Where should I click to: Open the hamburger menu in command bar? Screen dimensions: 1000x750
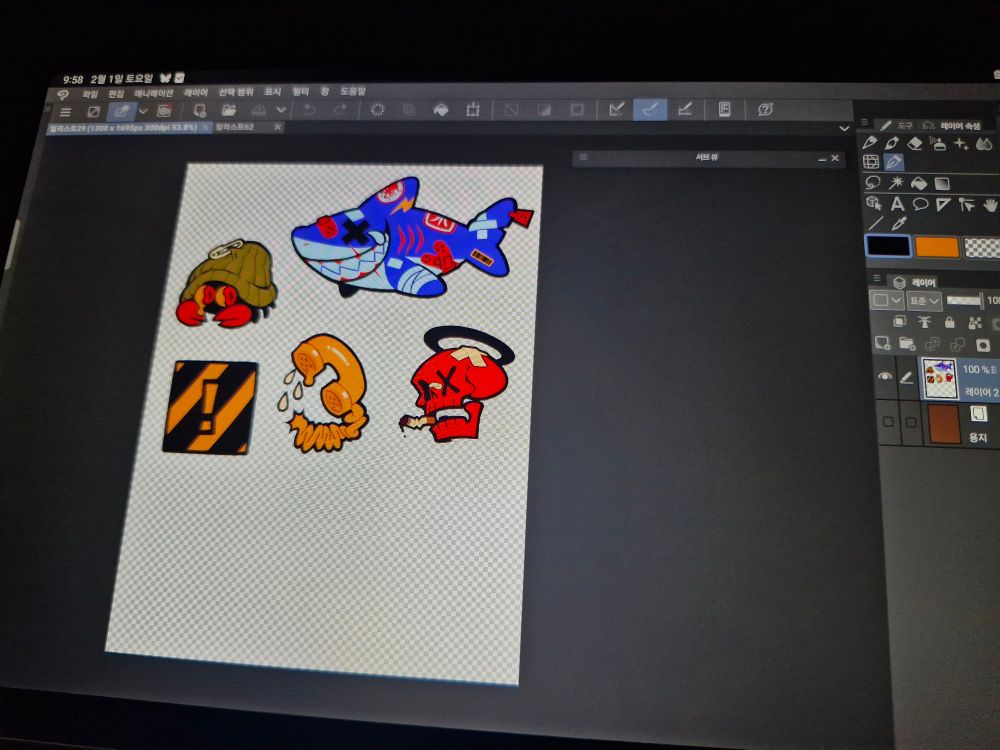coord(65,112)
